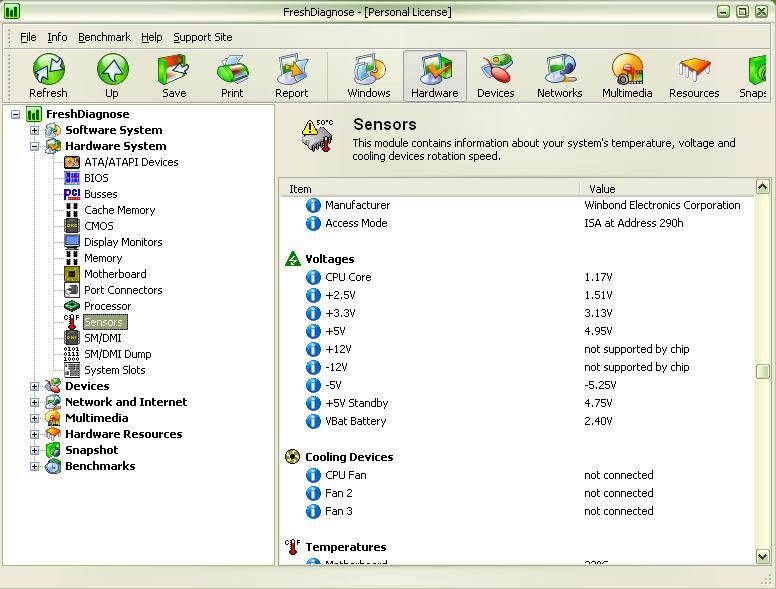Click the scrollbar up arrow
The image size is (776, 589).
click(x=763, y=187)
